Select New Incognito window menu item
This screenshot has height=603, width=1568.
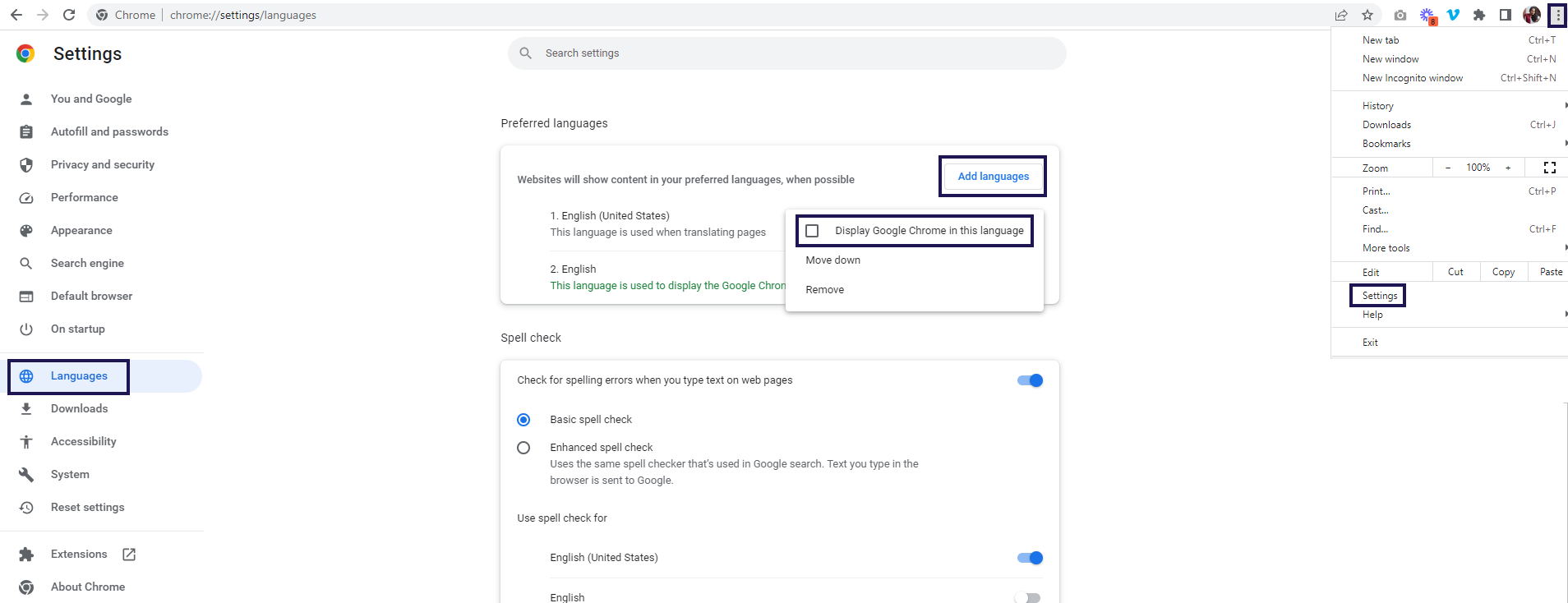click(1412, 78)
